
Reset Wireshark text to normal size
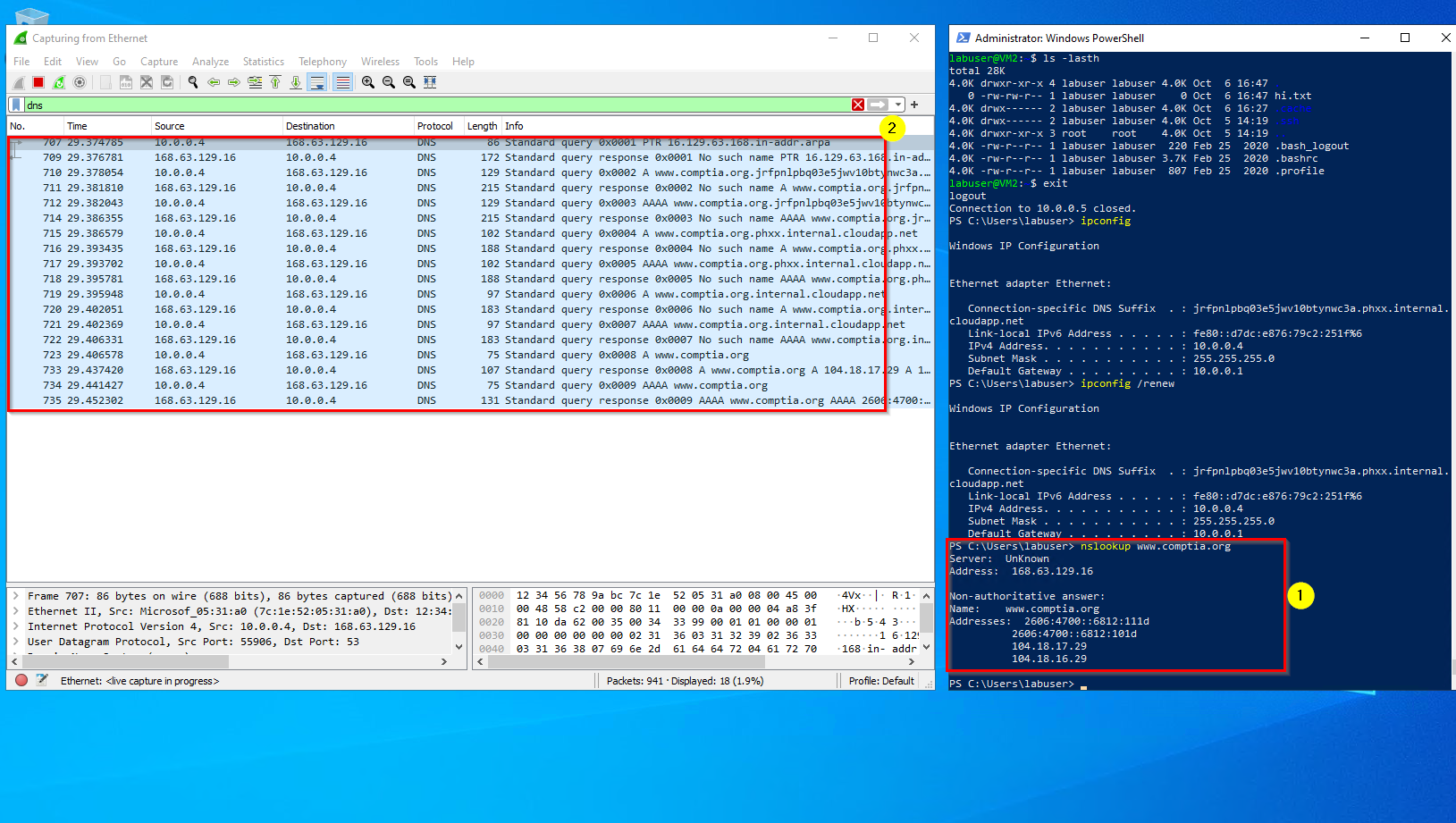[409, 82]
